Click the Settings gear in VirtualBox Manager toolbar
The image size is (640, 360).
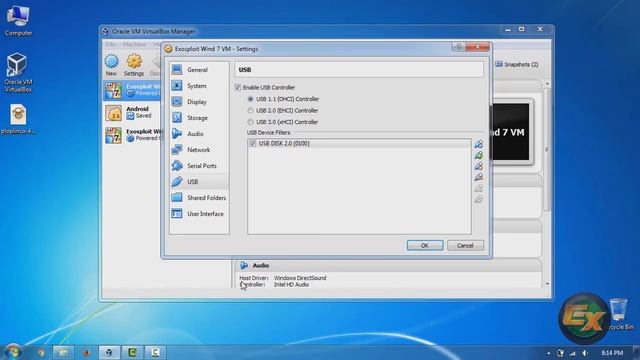(134, 65)
